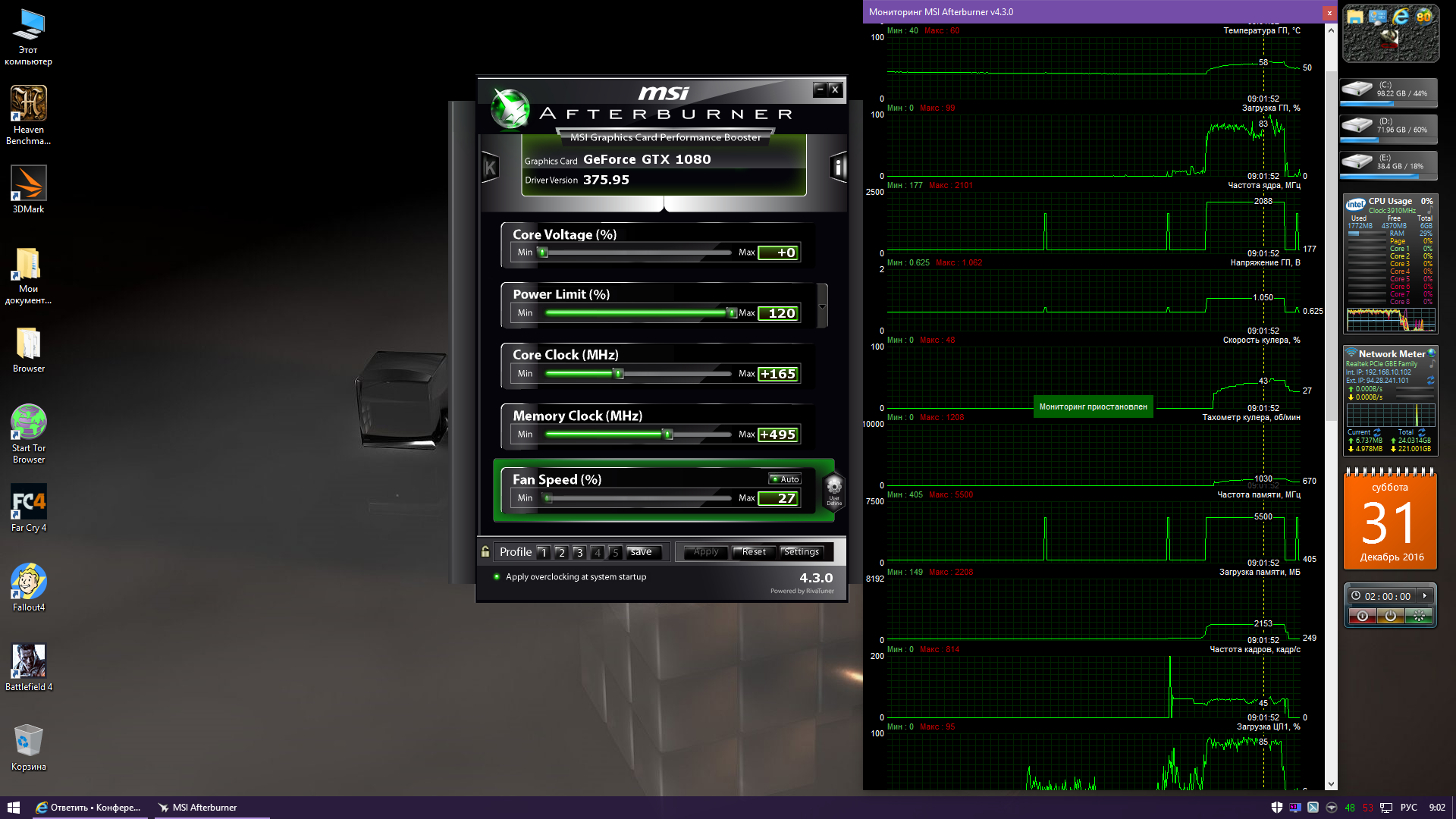Expand the Power Limit side arrow

(x=822, y=306)
